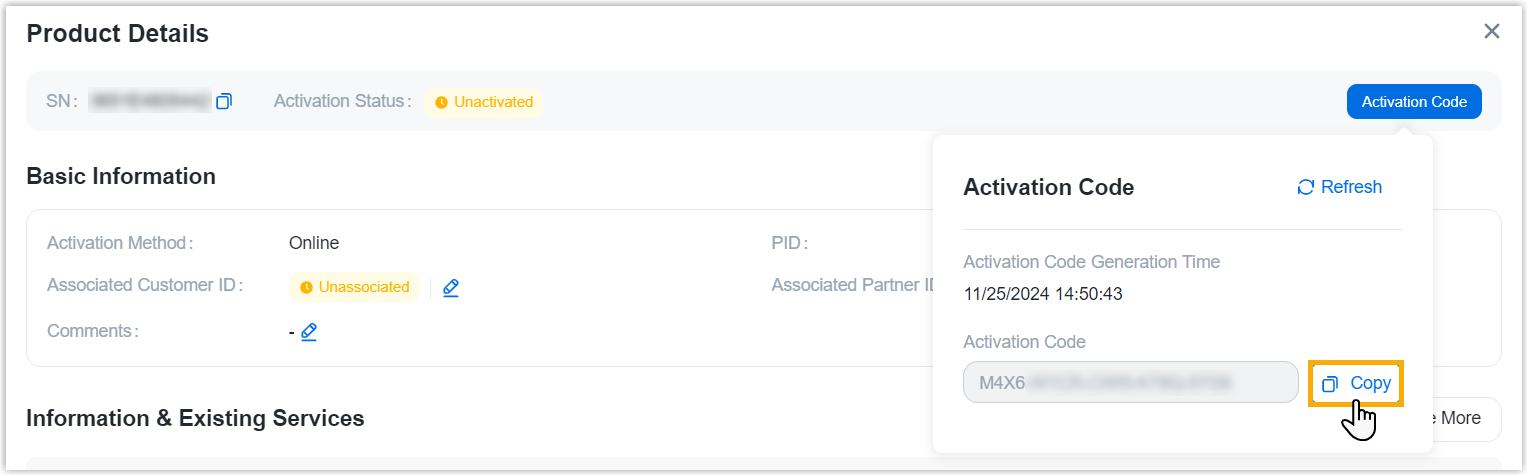1528x476 pixels.
Task: Click the clock icon in the Unassociated badge
Action: pos(306,288)
